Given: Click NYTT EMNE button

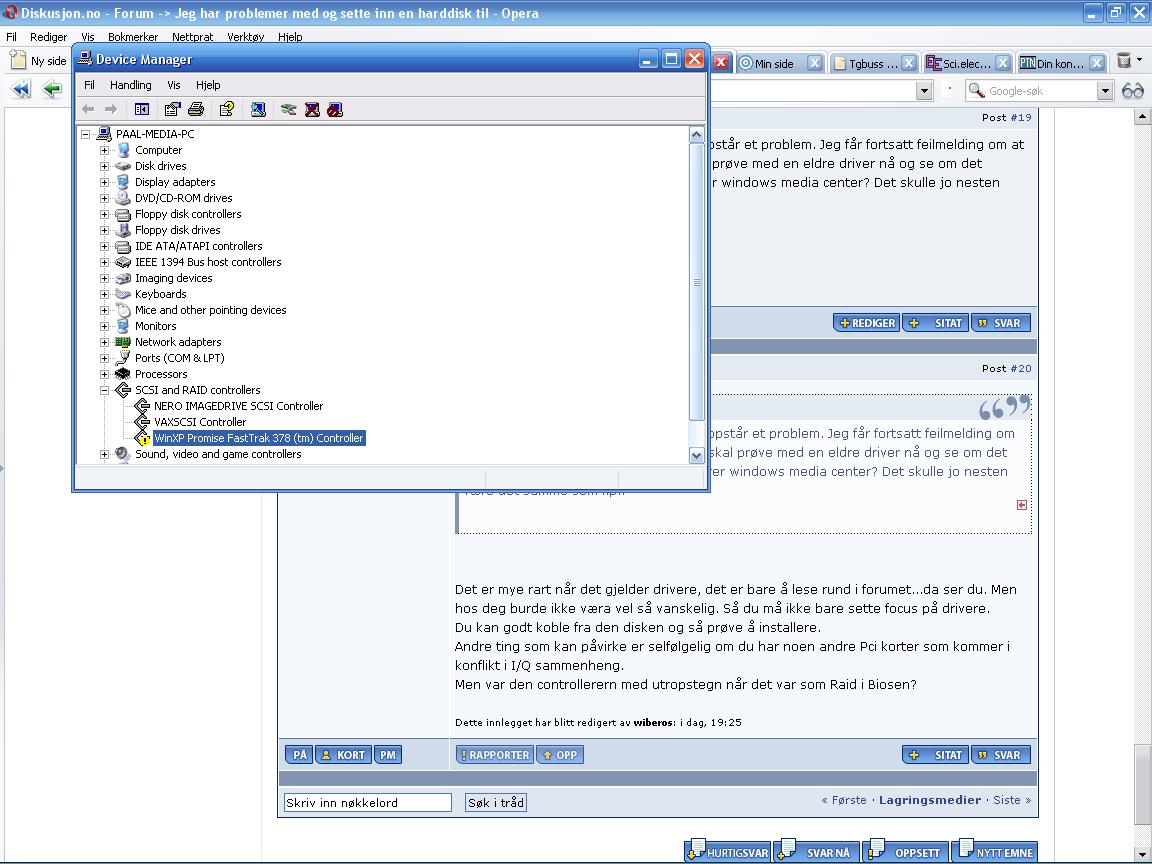Looking at the screenshot, I should tap(995, 851).
